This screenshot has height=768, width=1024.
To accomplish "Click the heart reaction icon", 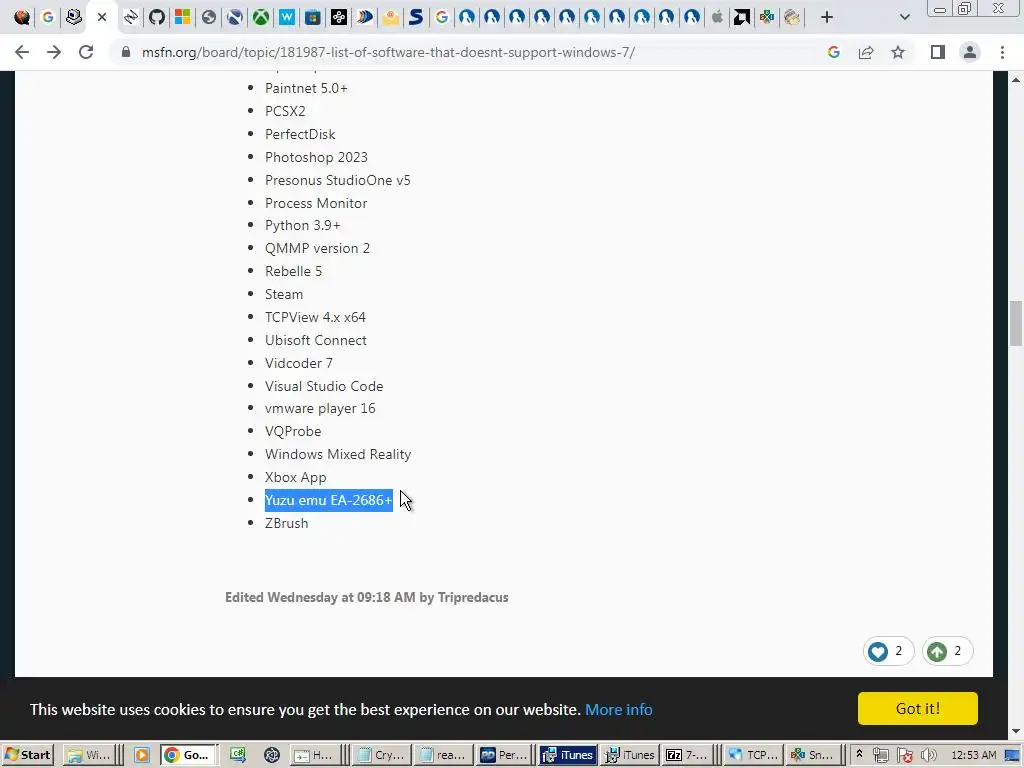I will 878,651.
